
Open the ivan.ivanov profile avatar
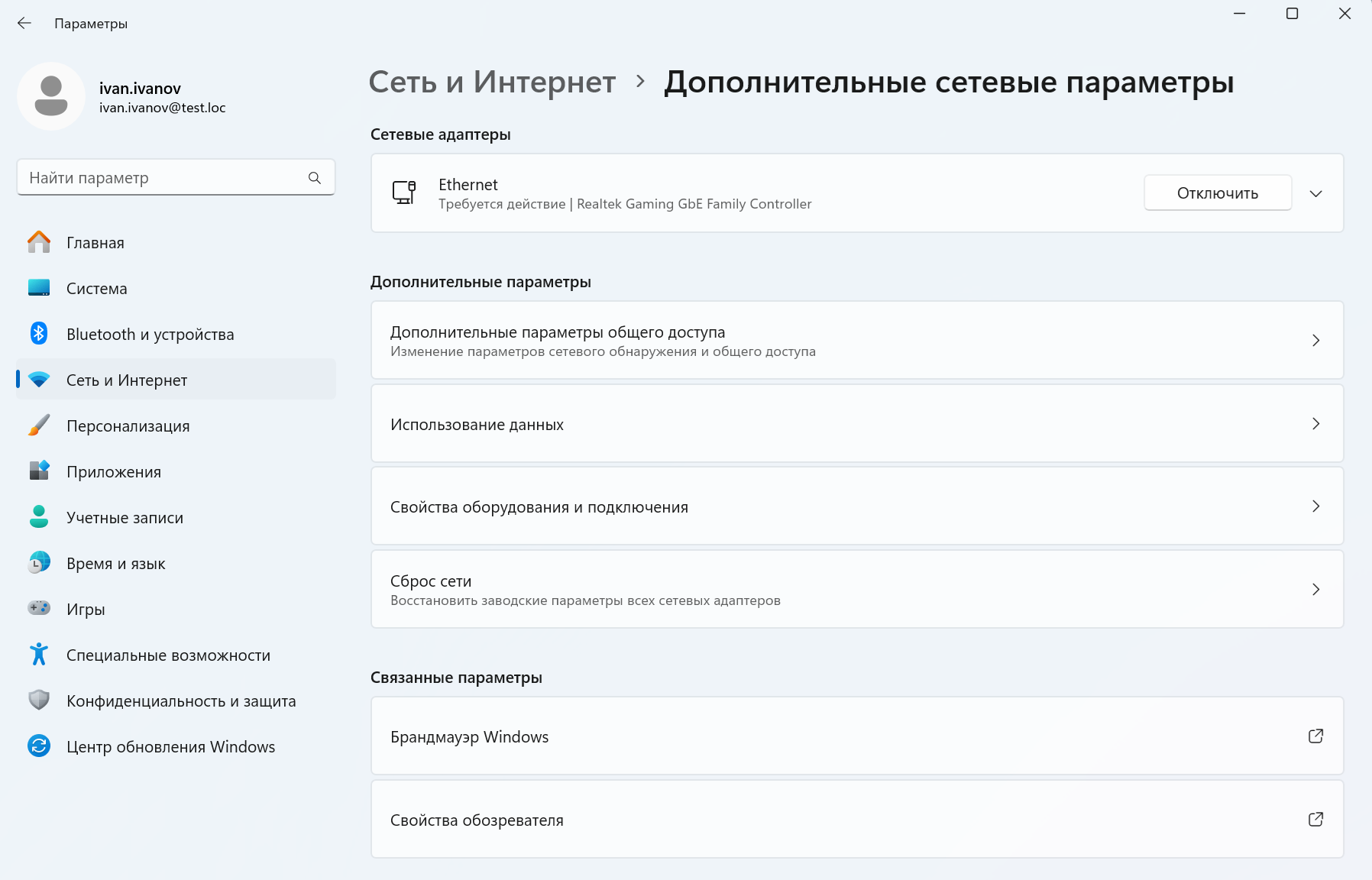(x=51, y=96)
